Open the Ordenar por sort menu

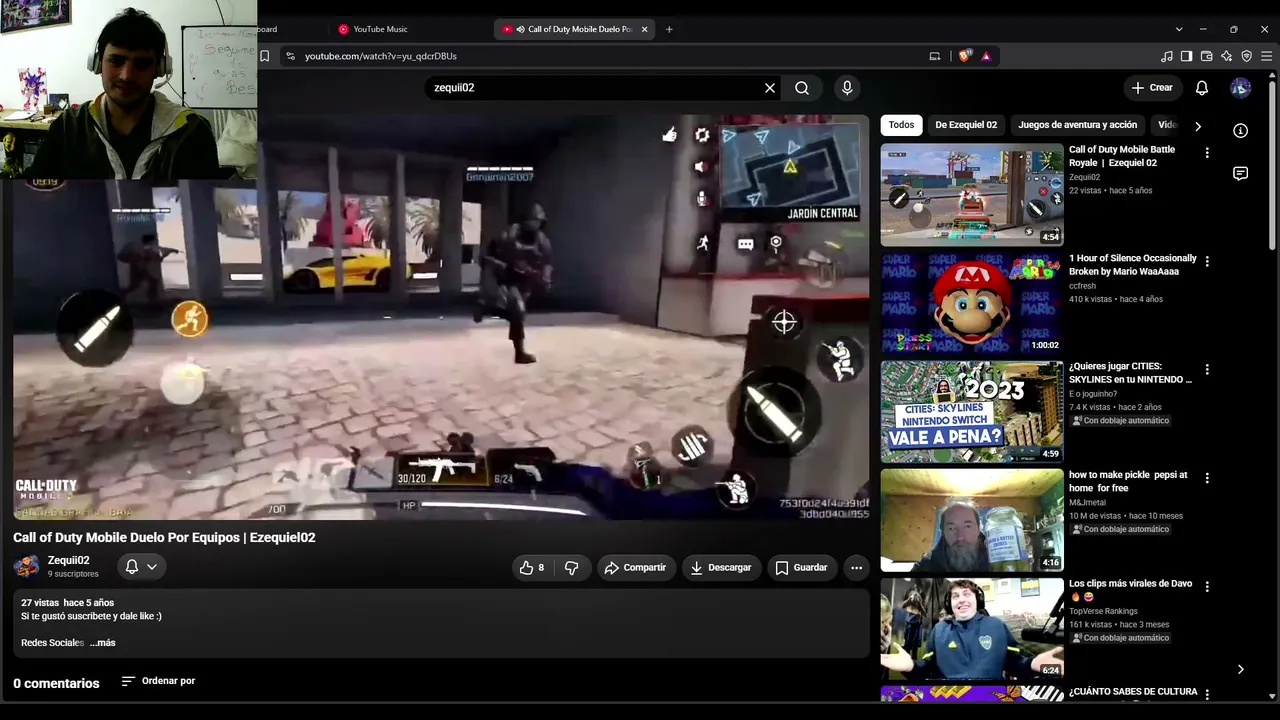click(x=158, y=681)
